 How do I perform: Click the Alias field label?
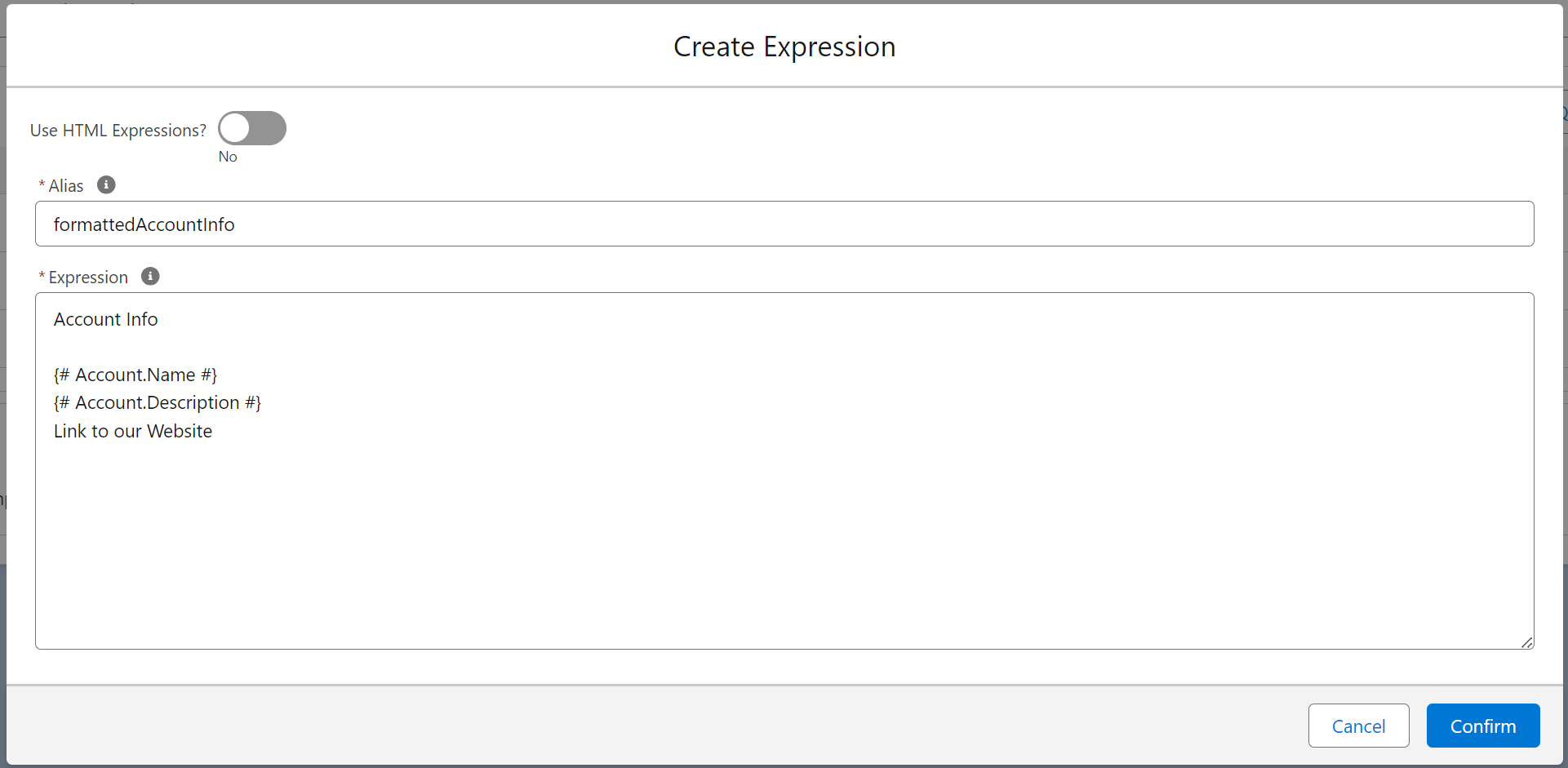66,186
